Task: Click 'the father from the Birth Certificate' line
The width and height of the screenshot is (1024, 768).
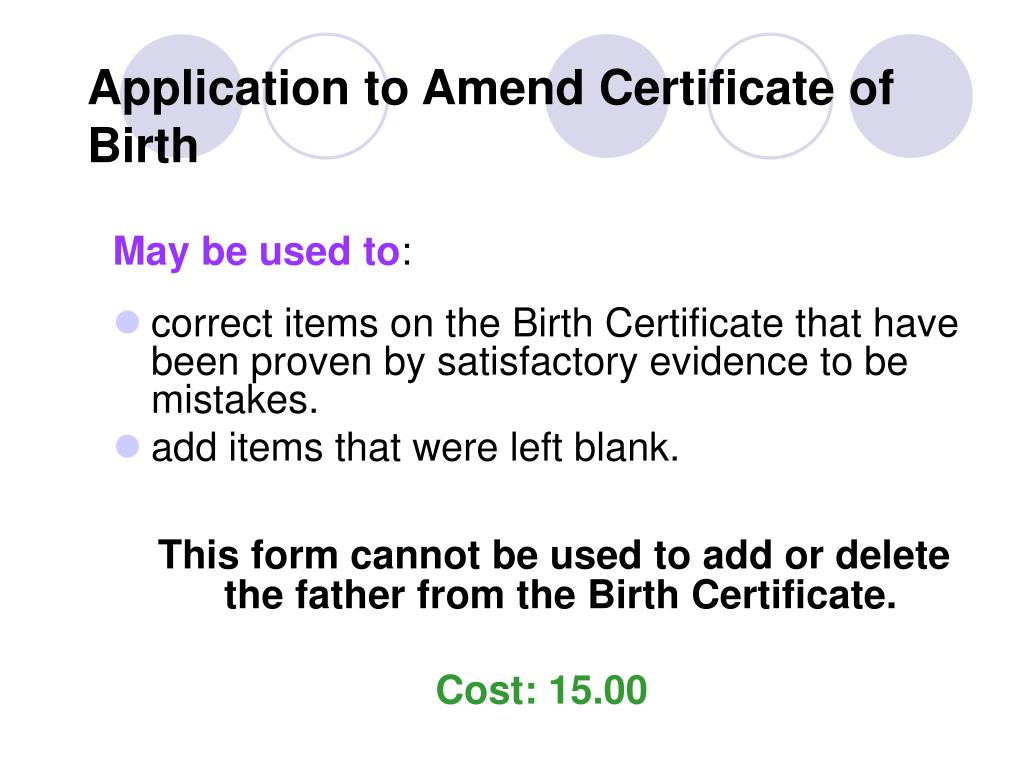Action: (x=560, y=595)
